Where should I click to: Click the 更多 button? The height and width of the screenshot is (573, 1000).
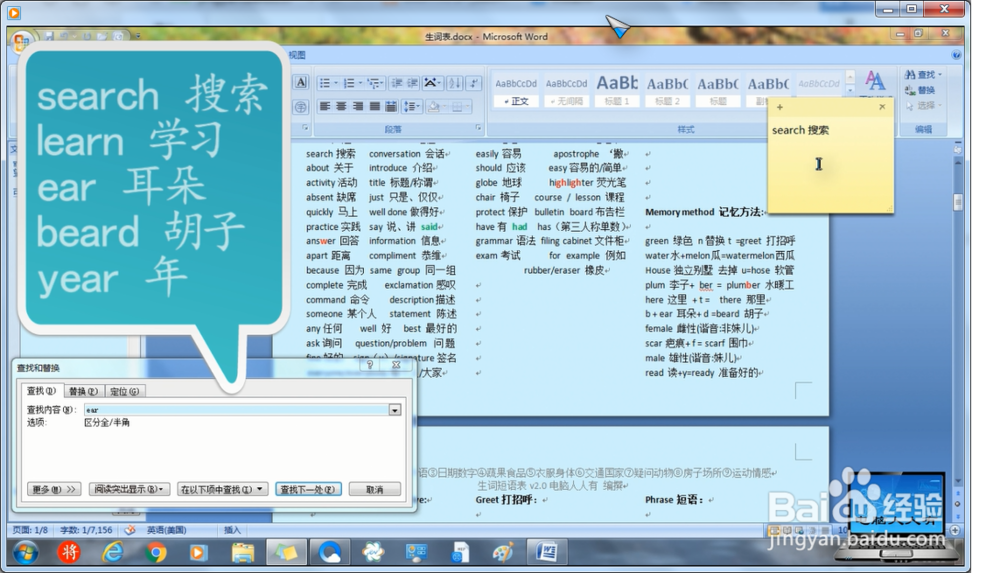pos(54,489)
